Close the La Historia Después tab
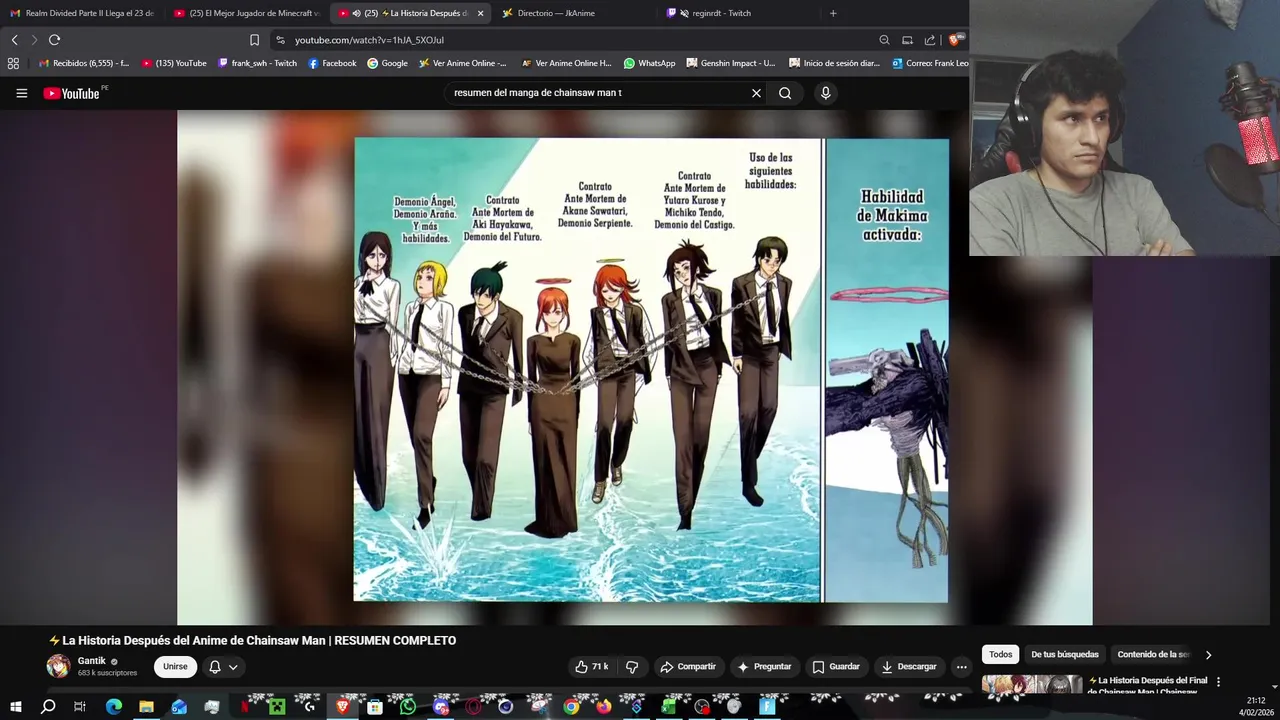 [x=480, y=13]
